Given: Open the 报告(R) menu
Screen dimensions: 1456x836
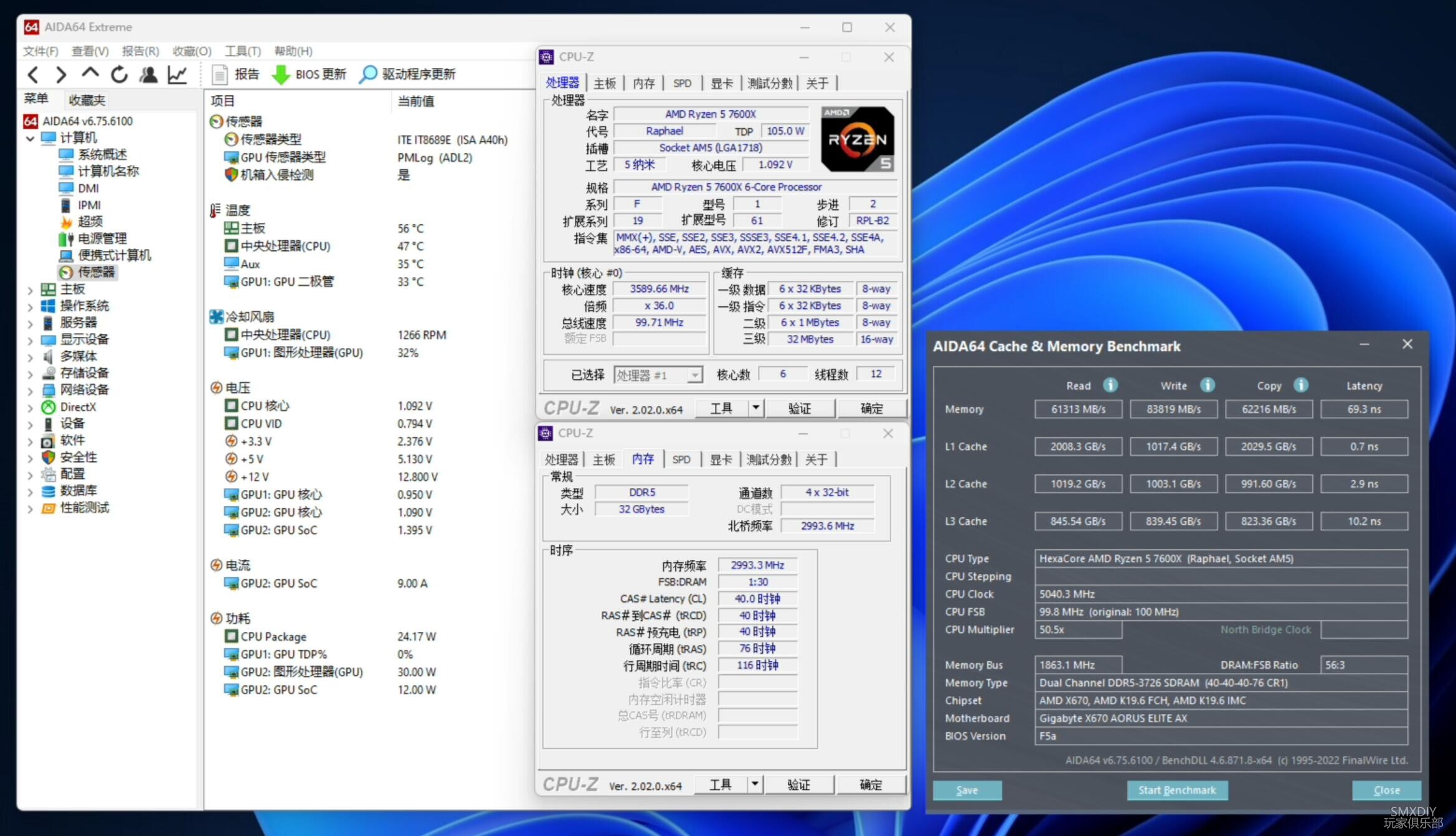Looking at the screenshot, I should click(141, 51).
